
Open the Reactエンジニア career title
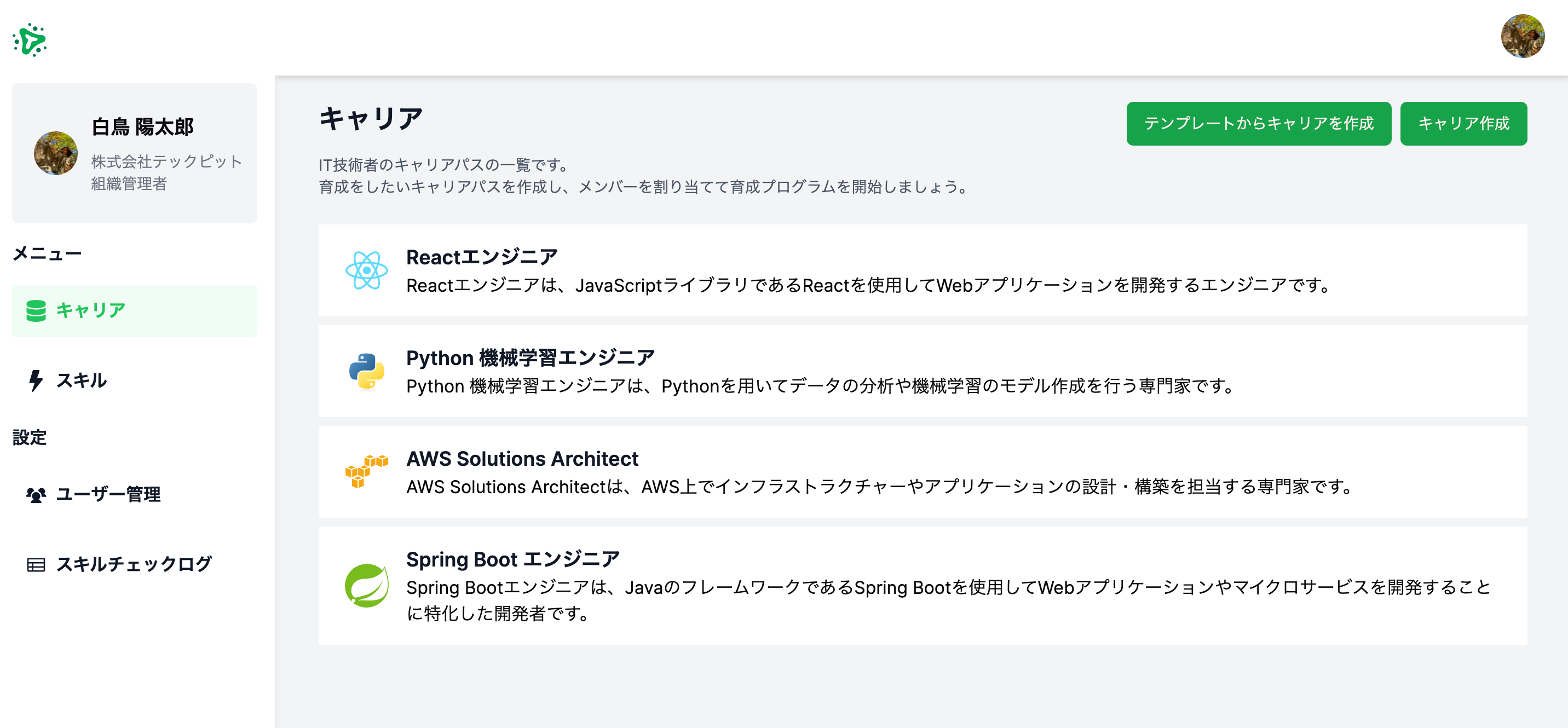[x=481, y=257]
